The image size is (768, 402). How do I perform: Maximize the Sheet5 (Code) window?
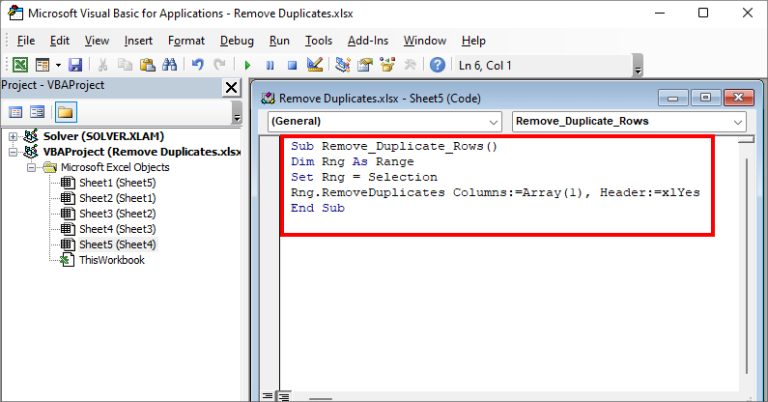(x=705, y=98)
